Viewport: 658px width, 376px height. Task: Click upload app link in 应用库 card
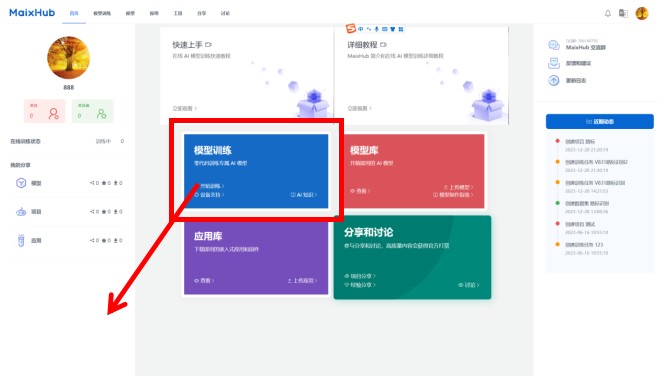pos(302,280)
